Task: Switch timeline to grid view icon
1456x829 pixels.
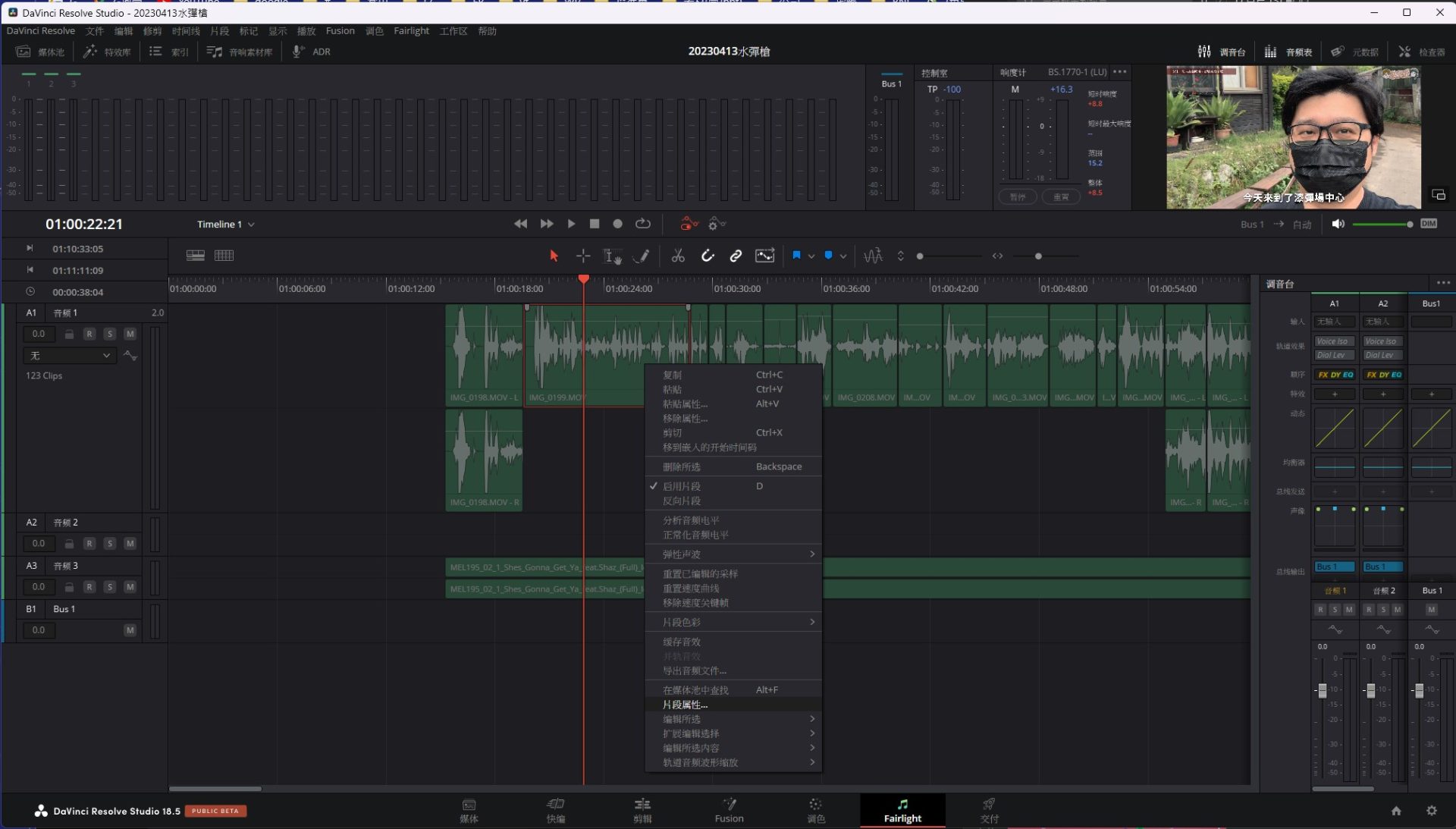Action: click(x=224, y=256)
